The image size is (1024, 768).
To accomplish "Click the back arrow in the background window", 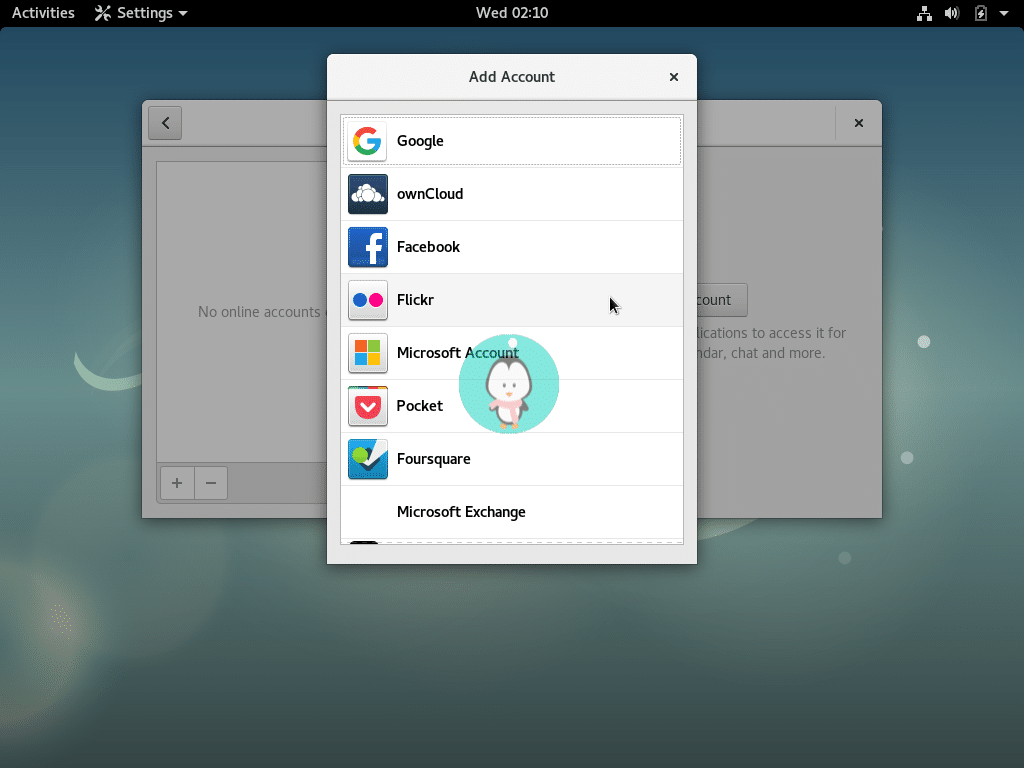I will click(x=164, y=122).
